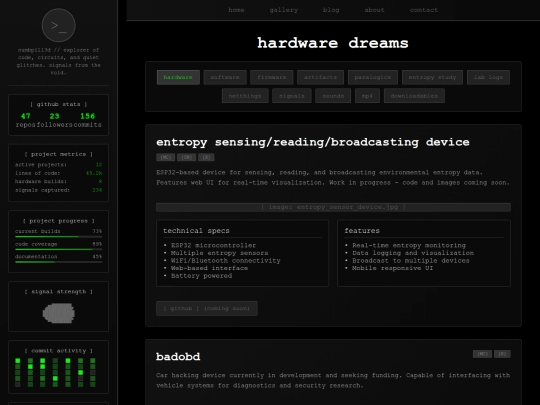Click the [ commit activity ] panel header
The height and width of the screenshot is (405, 540).
click(59, 351)
